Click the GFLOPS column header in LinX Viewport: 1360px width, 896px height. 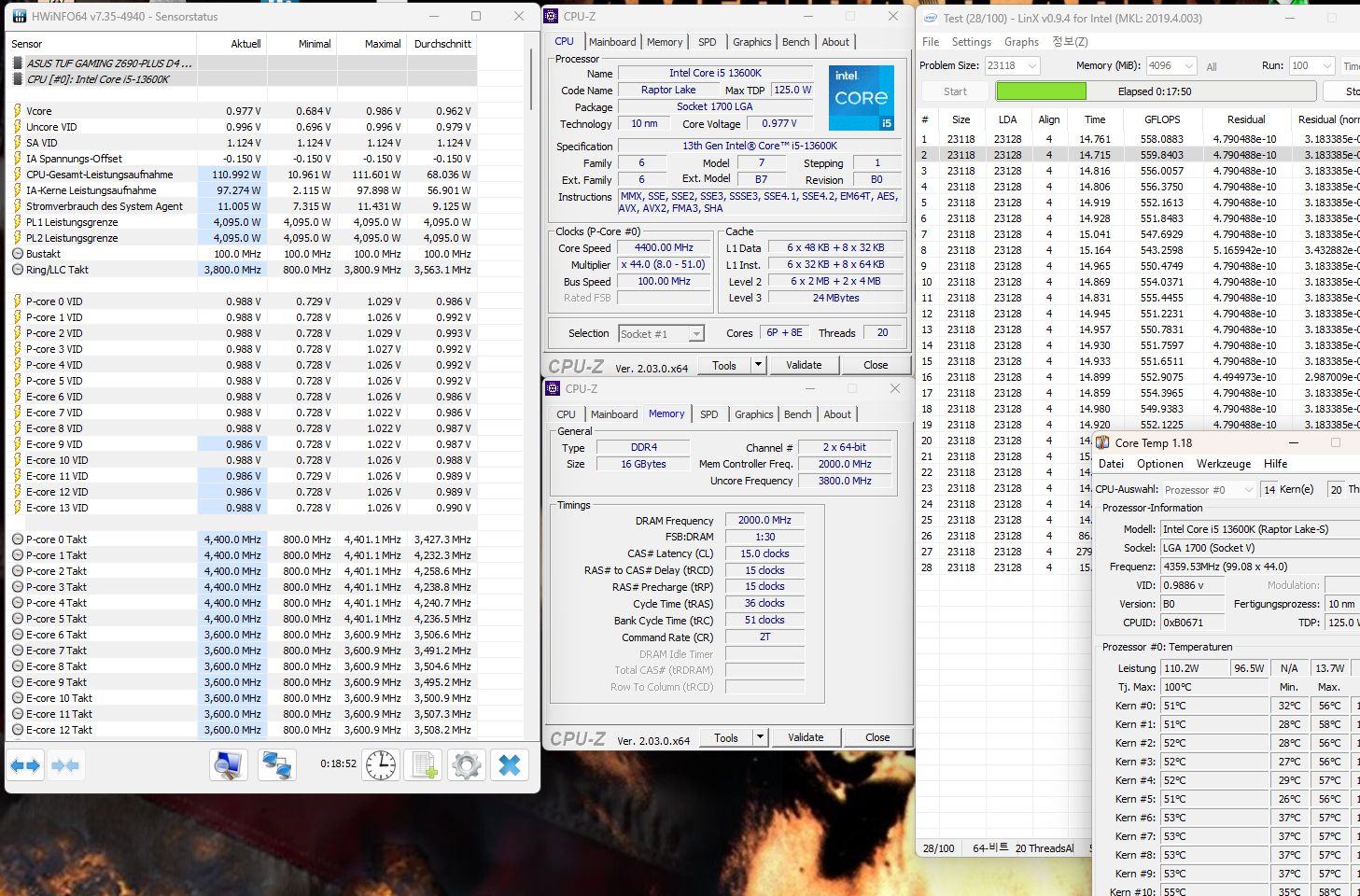[x=1162, y=119]
